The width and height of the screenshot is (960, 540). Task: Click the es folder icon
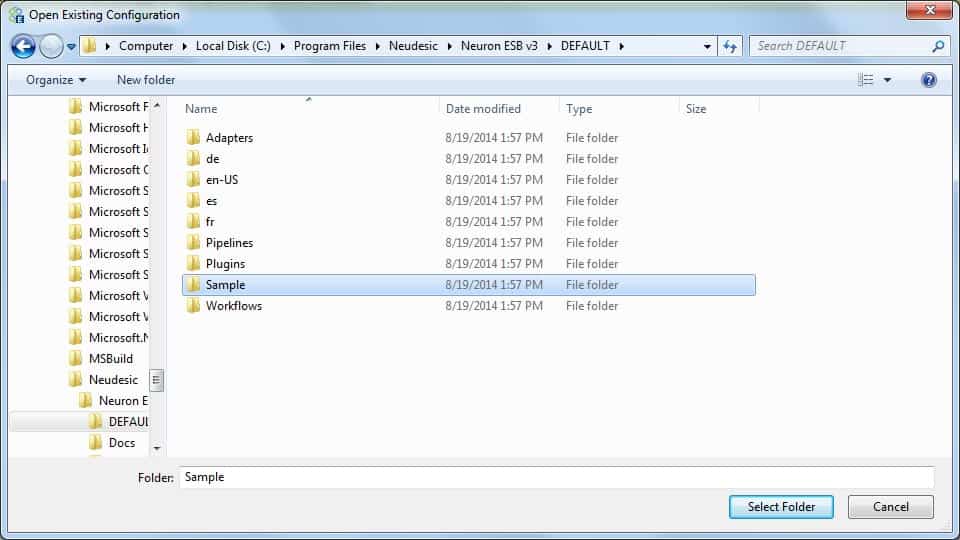(193, 200)
